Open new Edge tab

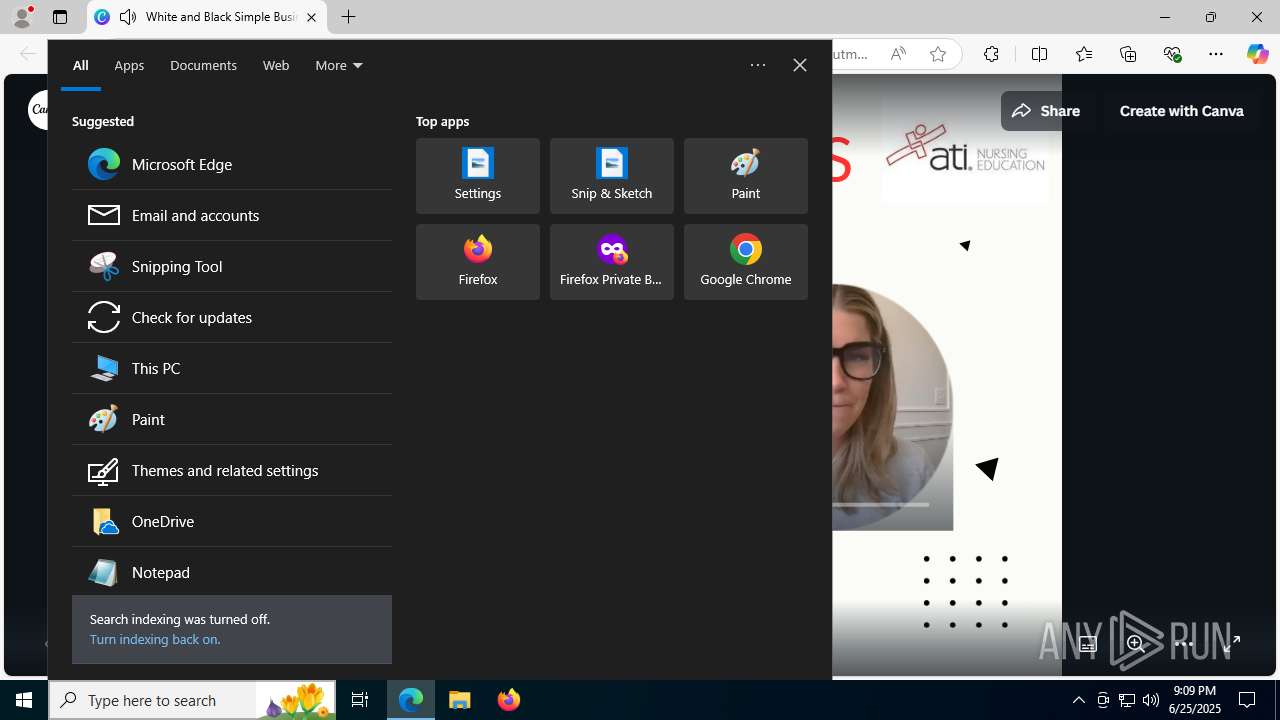(348, 17)
